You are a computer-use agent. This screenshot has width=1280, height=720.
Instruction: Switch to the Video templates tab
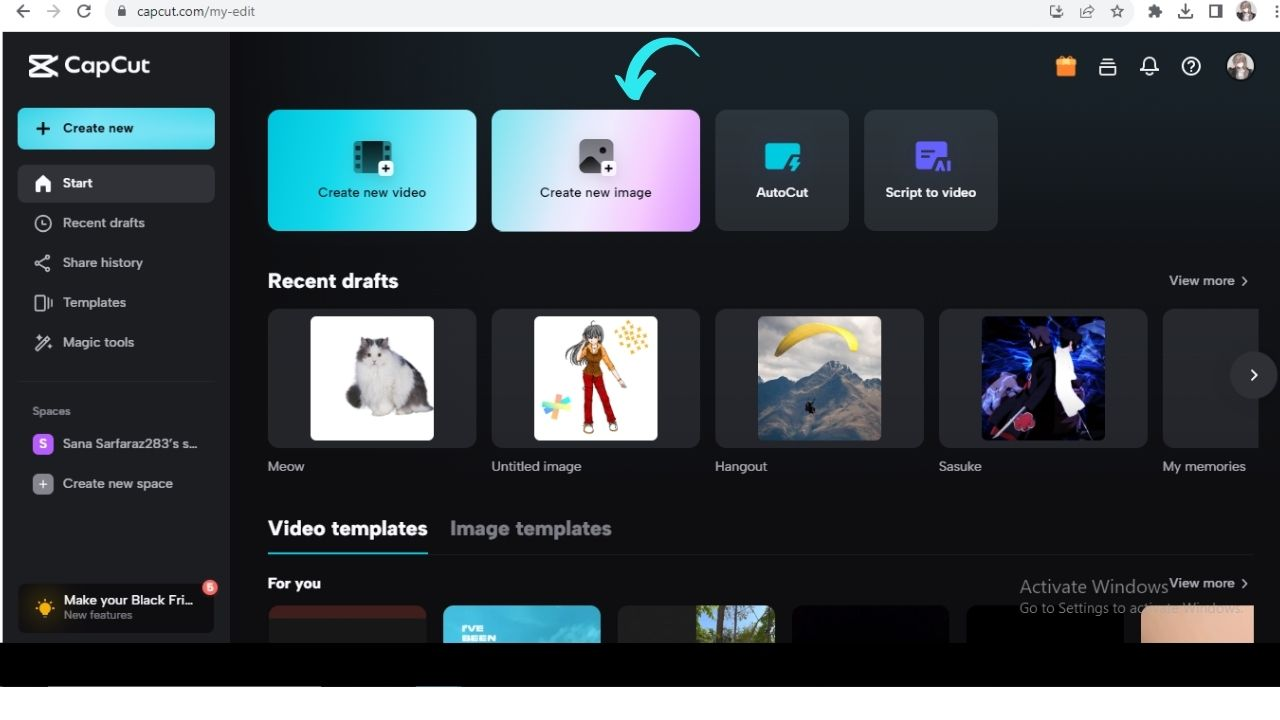click(x=348, y=529)
